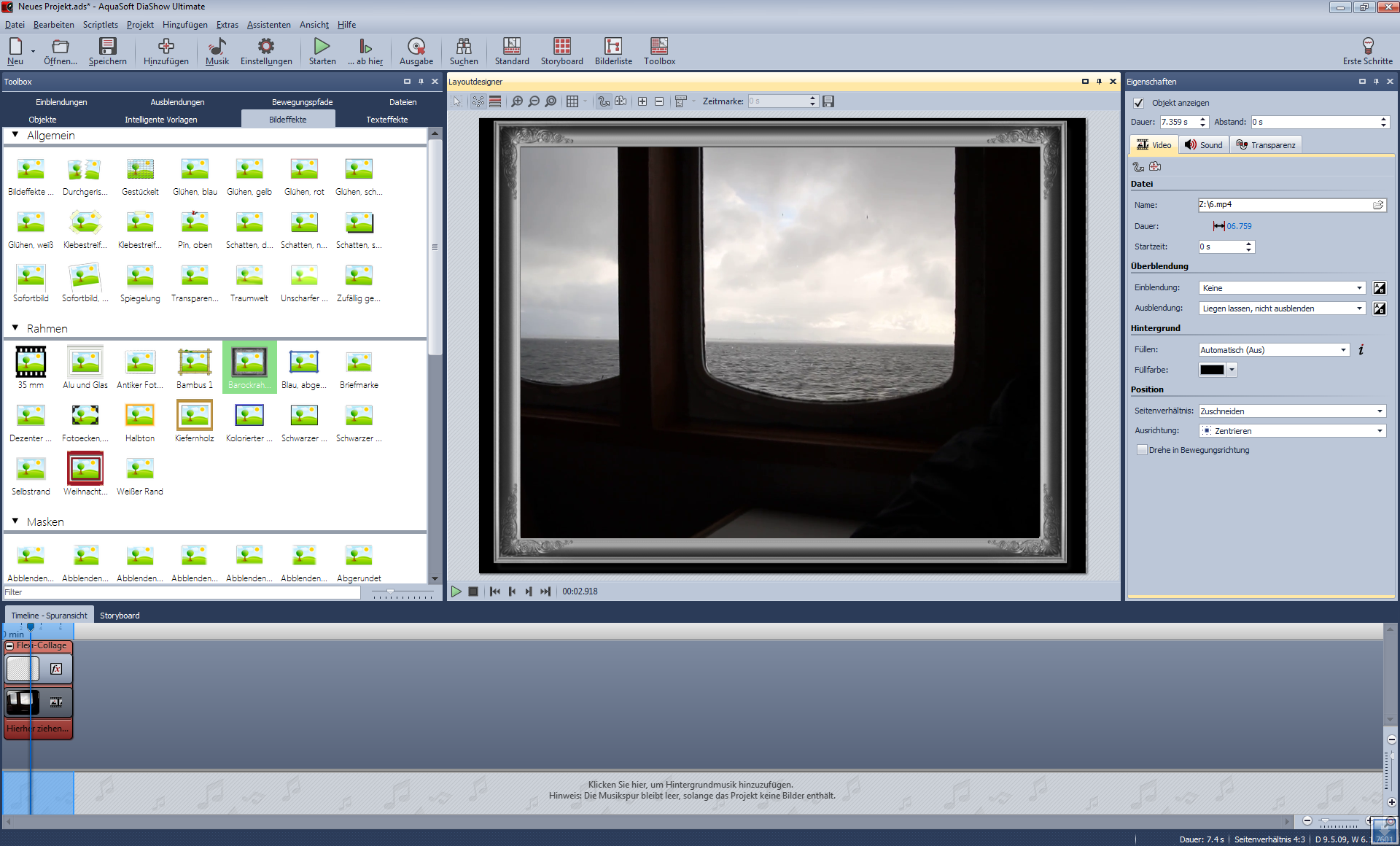
Task: Click the Texteffekte toolbox tab
Action: tap(386, 120)
